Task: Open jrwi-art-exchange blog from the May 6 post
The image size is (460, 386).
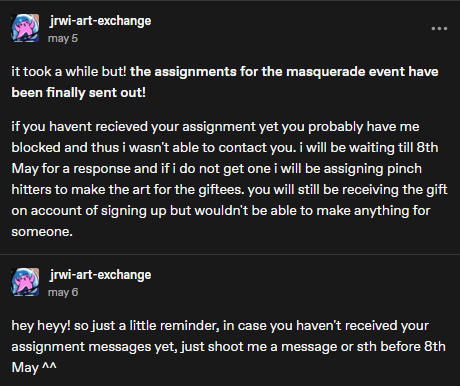Action: (100, 275)
